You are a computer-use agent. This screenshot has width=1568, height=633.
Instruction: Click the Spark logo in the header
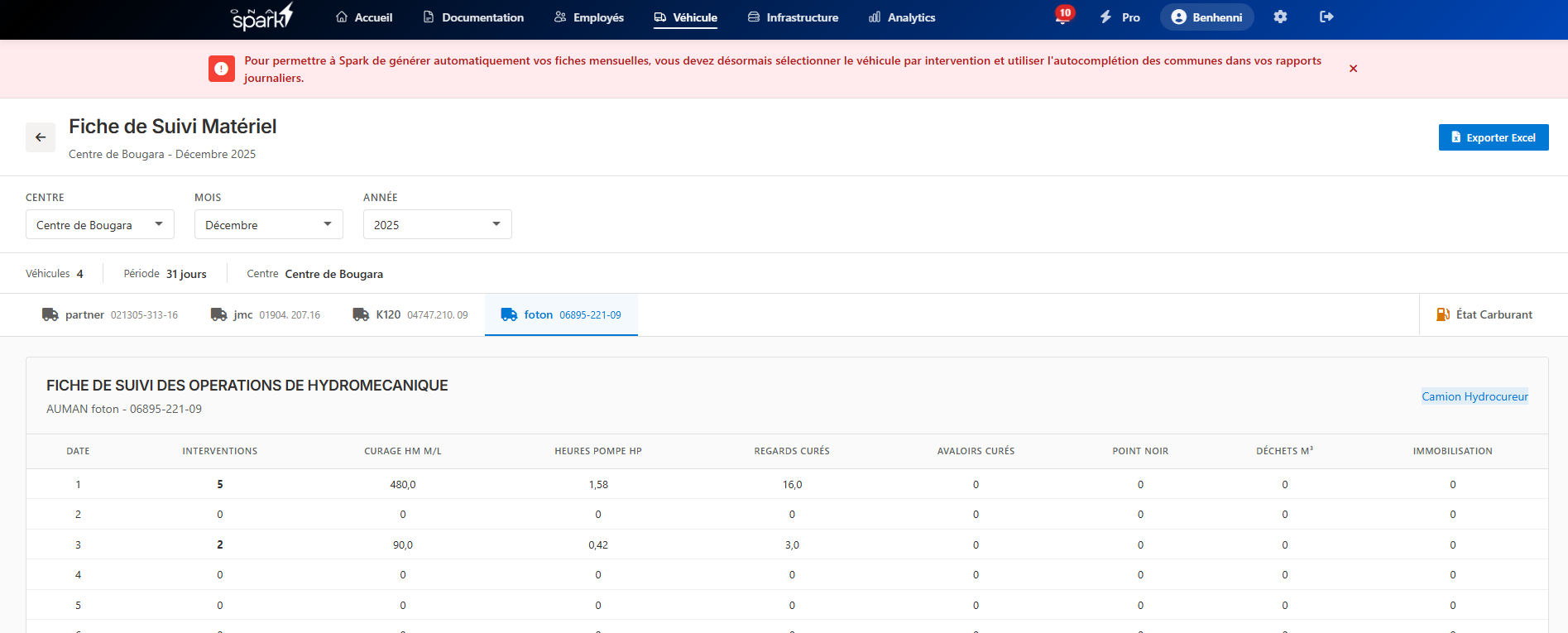pos(261,17)
